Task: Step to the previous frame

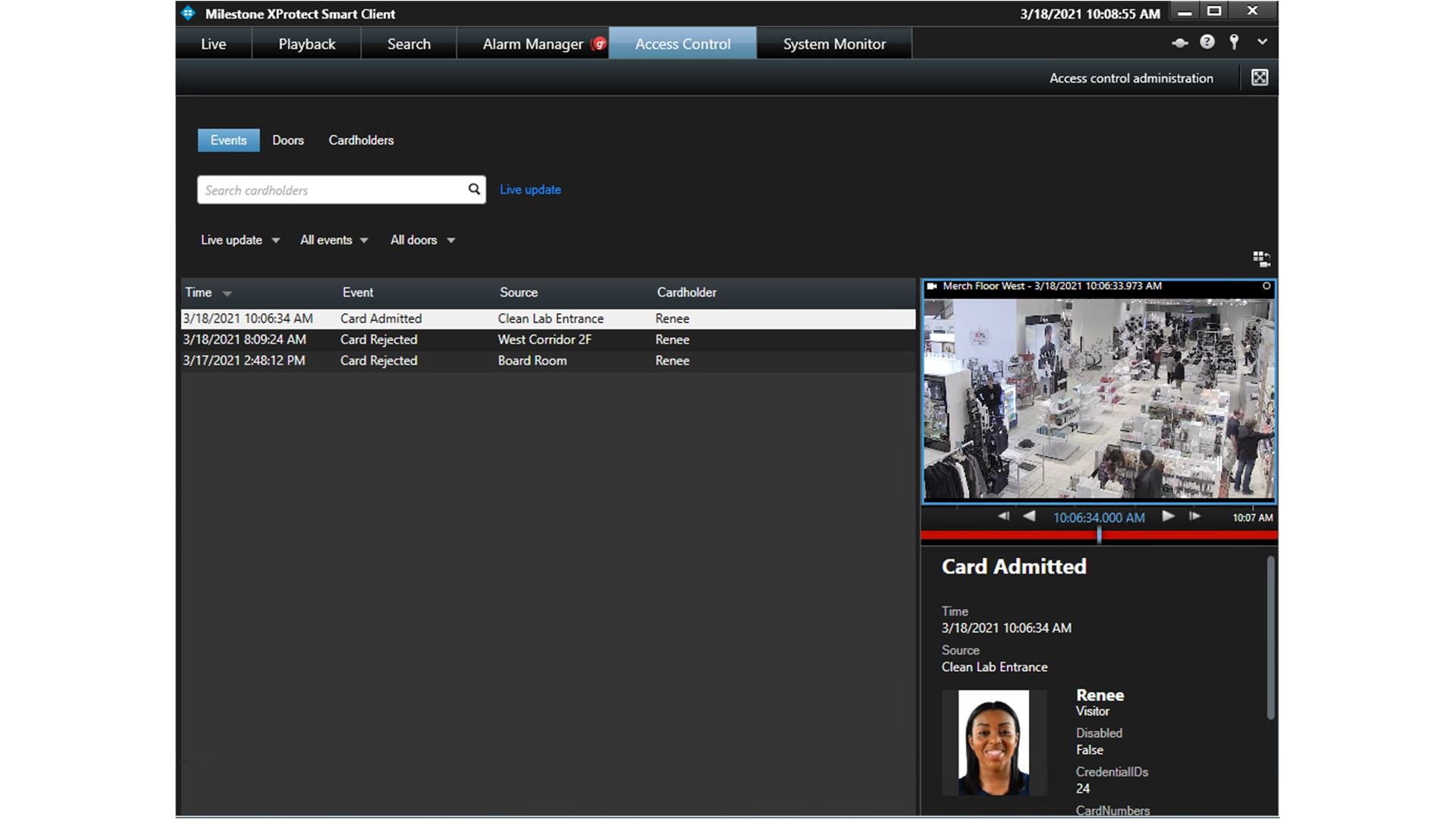Action: click(1003, 516)
